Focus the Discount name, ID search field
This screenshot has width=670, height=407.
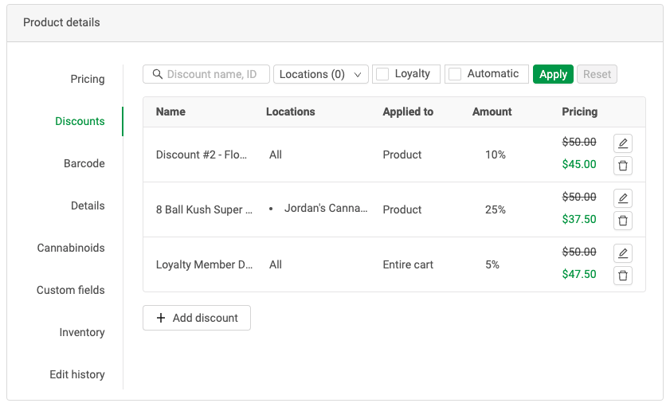point(215,74)
